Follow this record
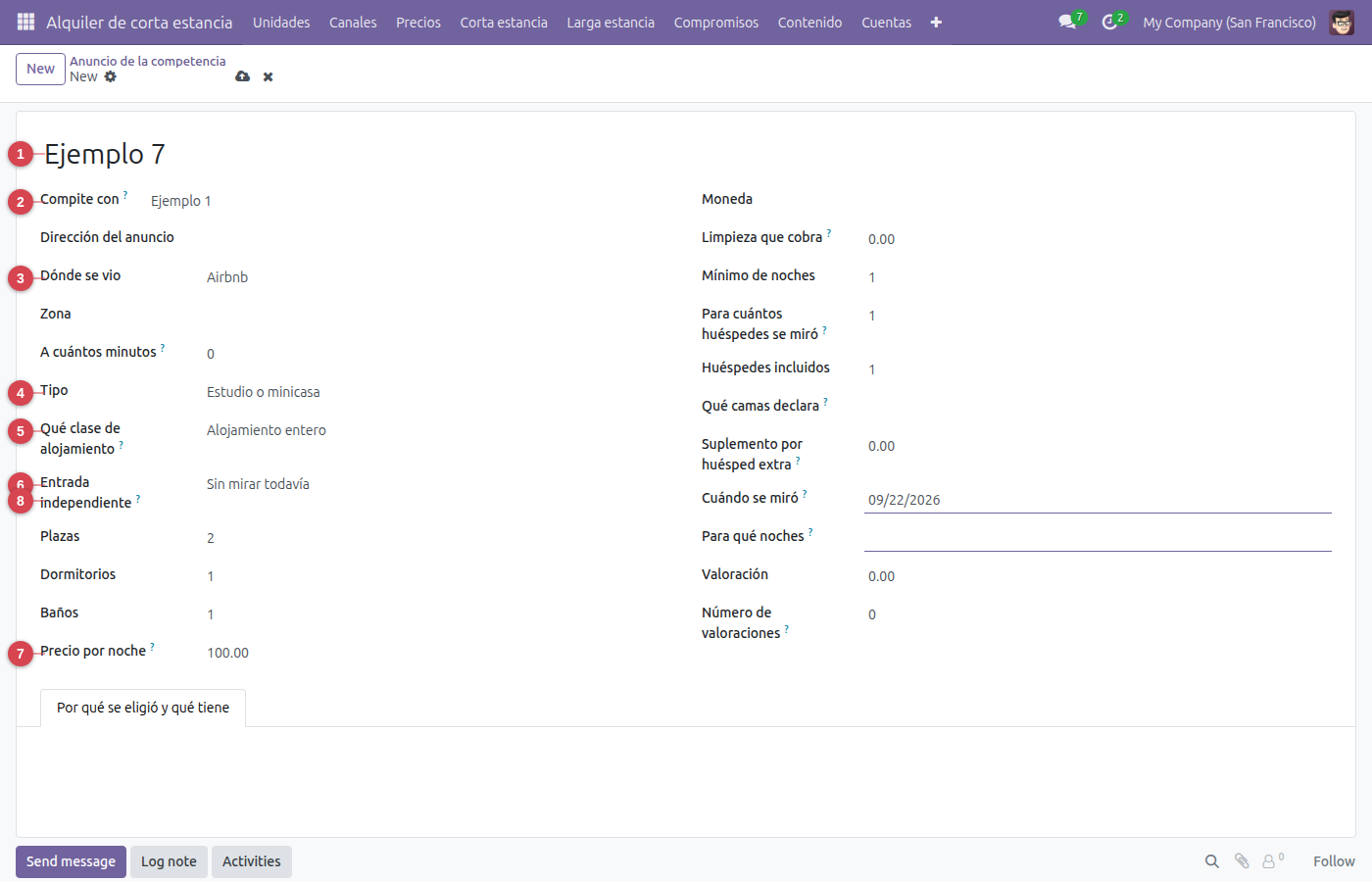Viewport: 1372px width, 882px height. pos(1334,861)
